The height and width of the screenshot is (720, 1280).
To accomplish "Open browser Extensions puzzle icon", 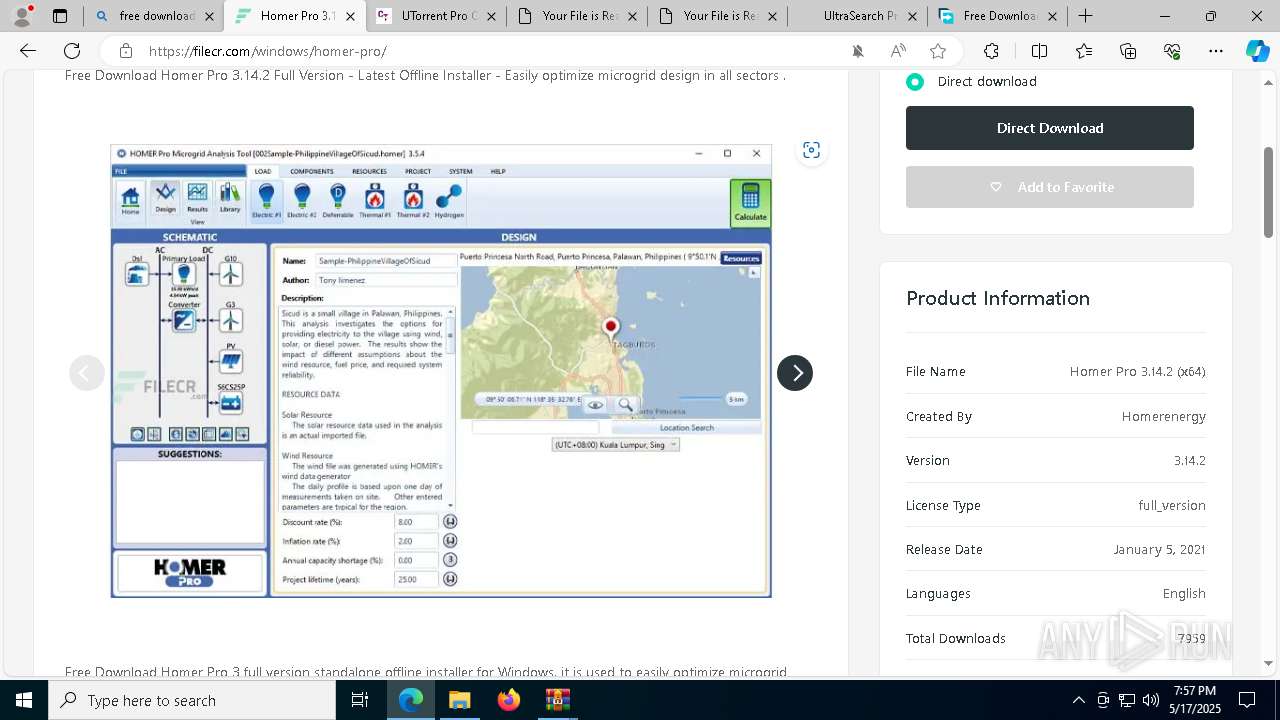I will 991,51.
